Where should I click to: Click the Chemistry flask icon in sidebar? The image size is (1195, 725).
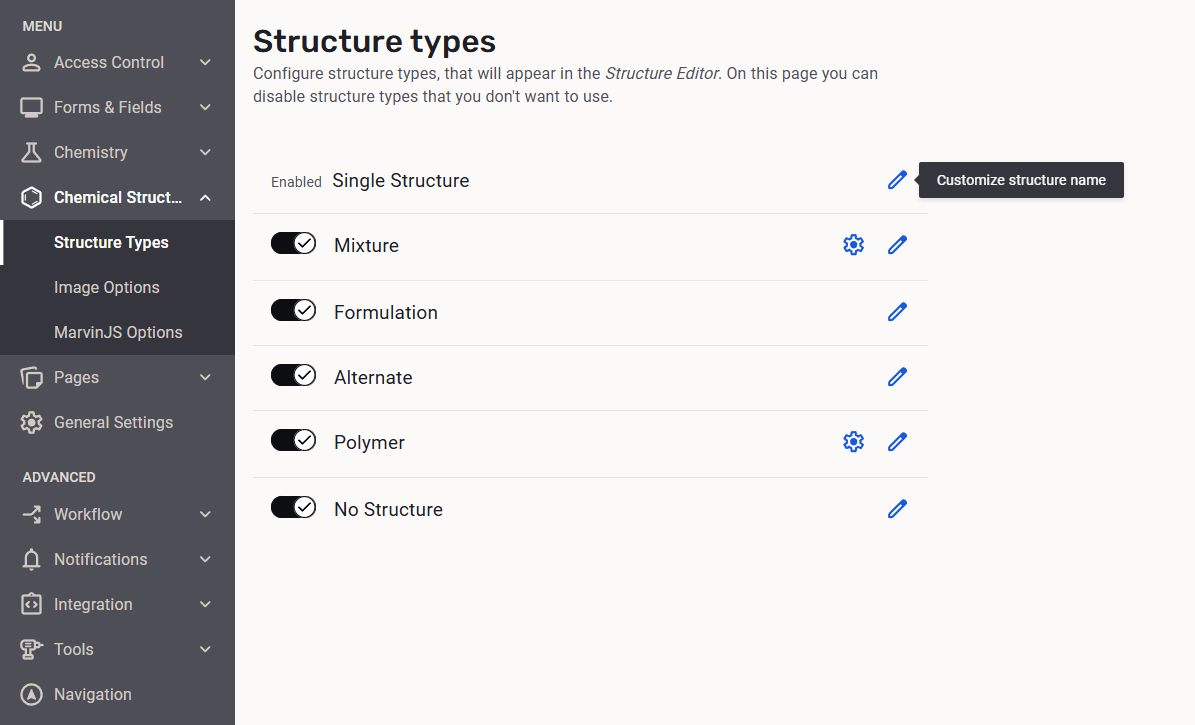click(x=30, y=152)
